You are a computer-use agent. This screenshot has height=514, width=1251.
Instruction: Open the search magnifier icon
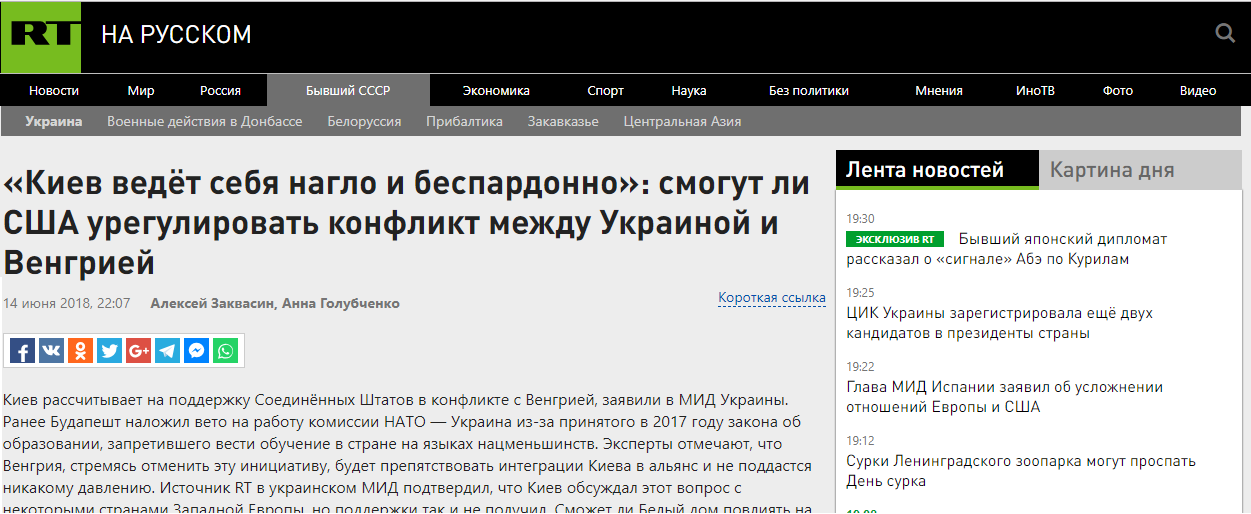pyautogui.click(x=1225, y=34)
